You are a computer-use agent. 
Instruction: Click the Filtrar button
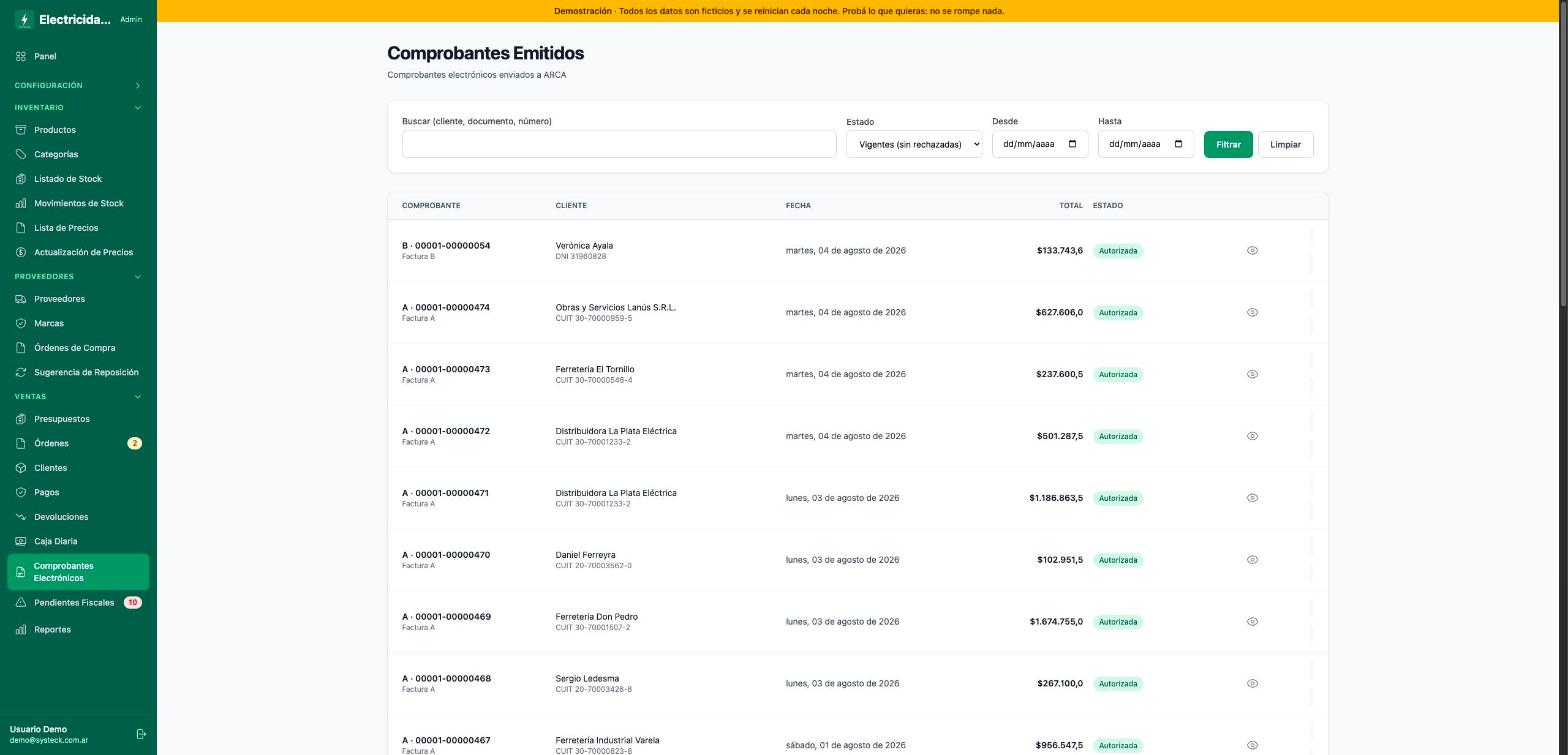point(1228,144)
